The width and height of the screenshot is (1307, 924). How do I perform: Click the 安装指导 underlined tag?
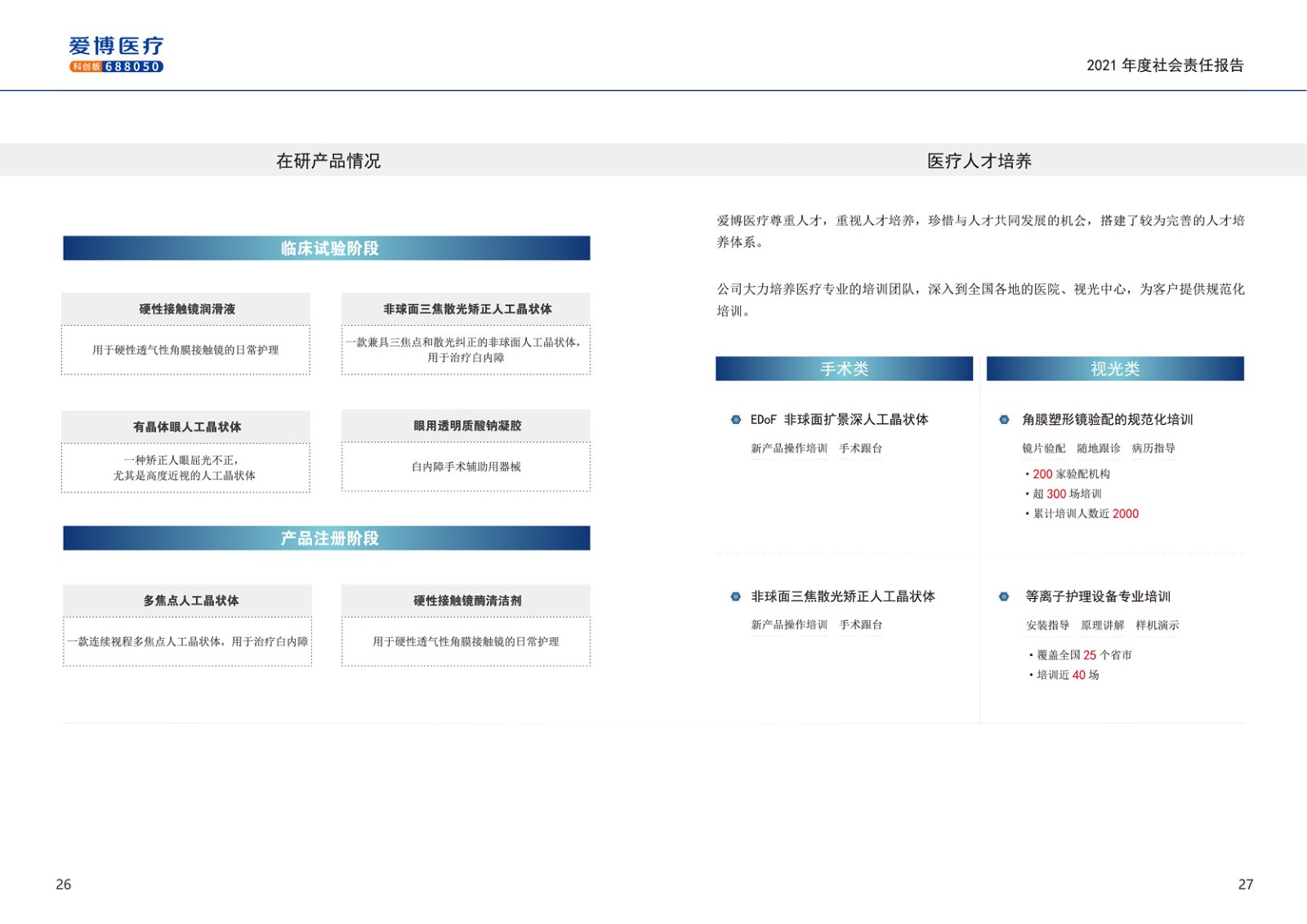click(x=1047, y=626)
